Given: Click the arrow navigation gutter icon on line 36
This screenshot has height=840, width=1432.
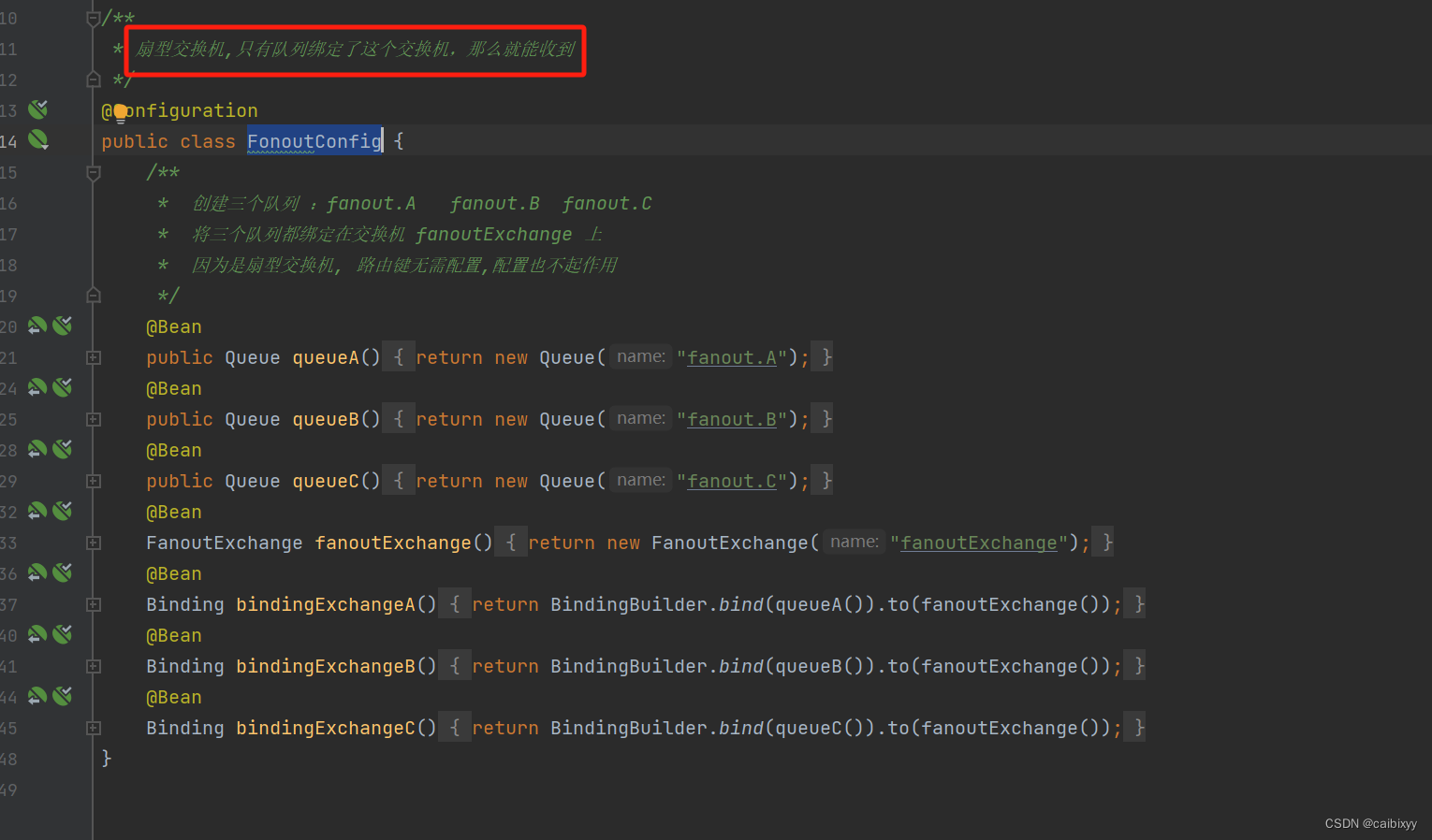Looking at the screenshot, I should coord(37,573).
